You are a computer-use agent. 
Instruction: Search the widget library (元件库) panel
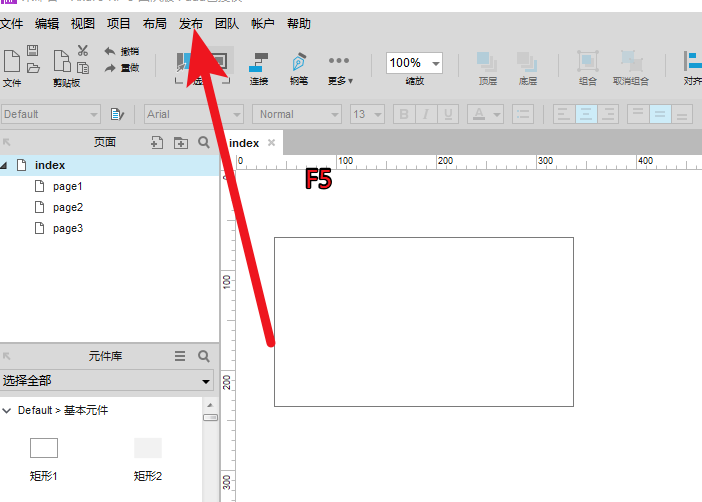coord(204,356)
